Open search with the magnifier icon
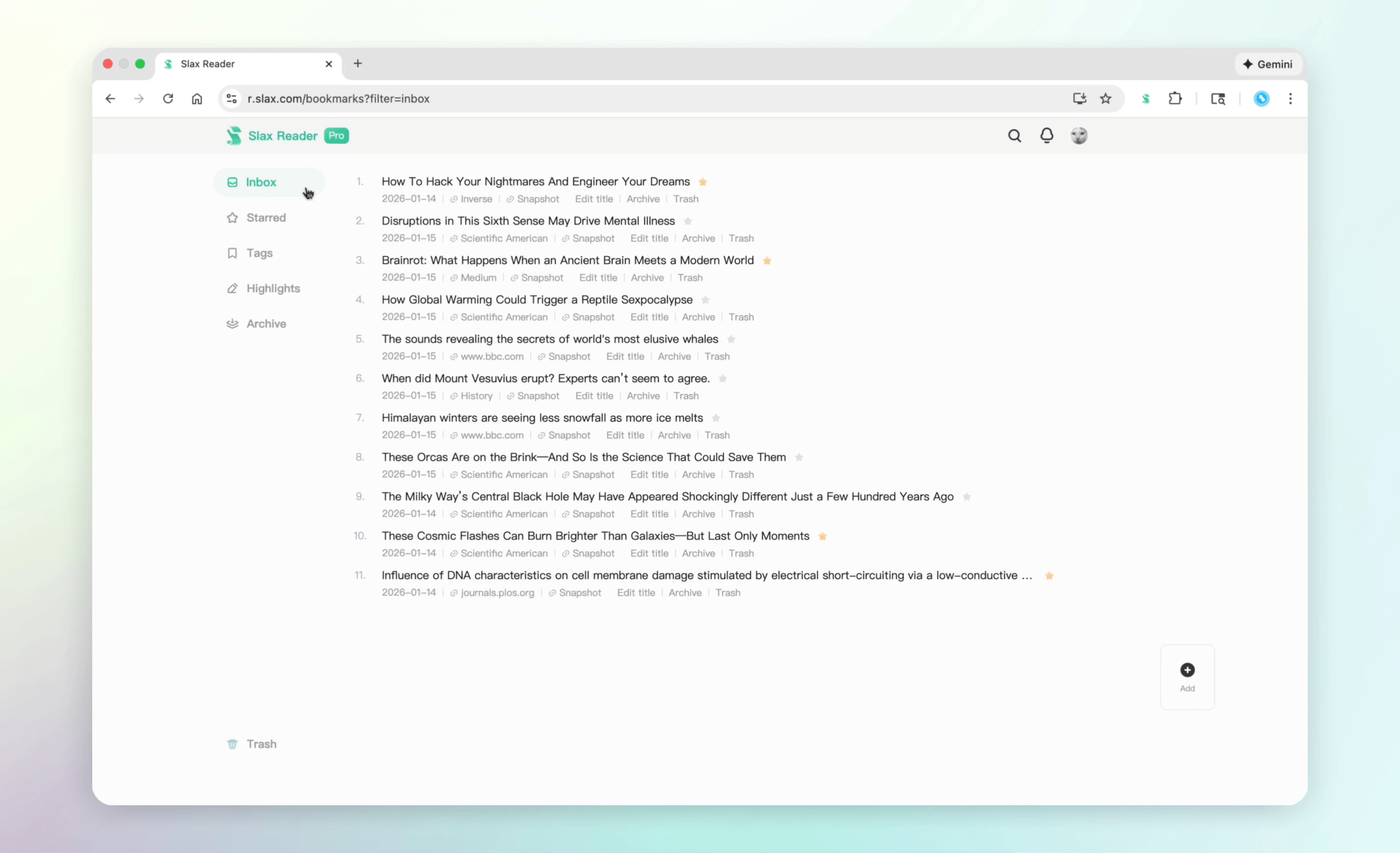The height and width of the screenshot is (853, 1400). (1015, 136)
